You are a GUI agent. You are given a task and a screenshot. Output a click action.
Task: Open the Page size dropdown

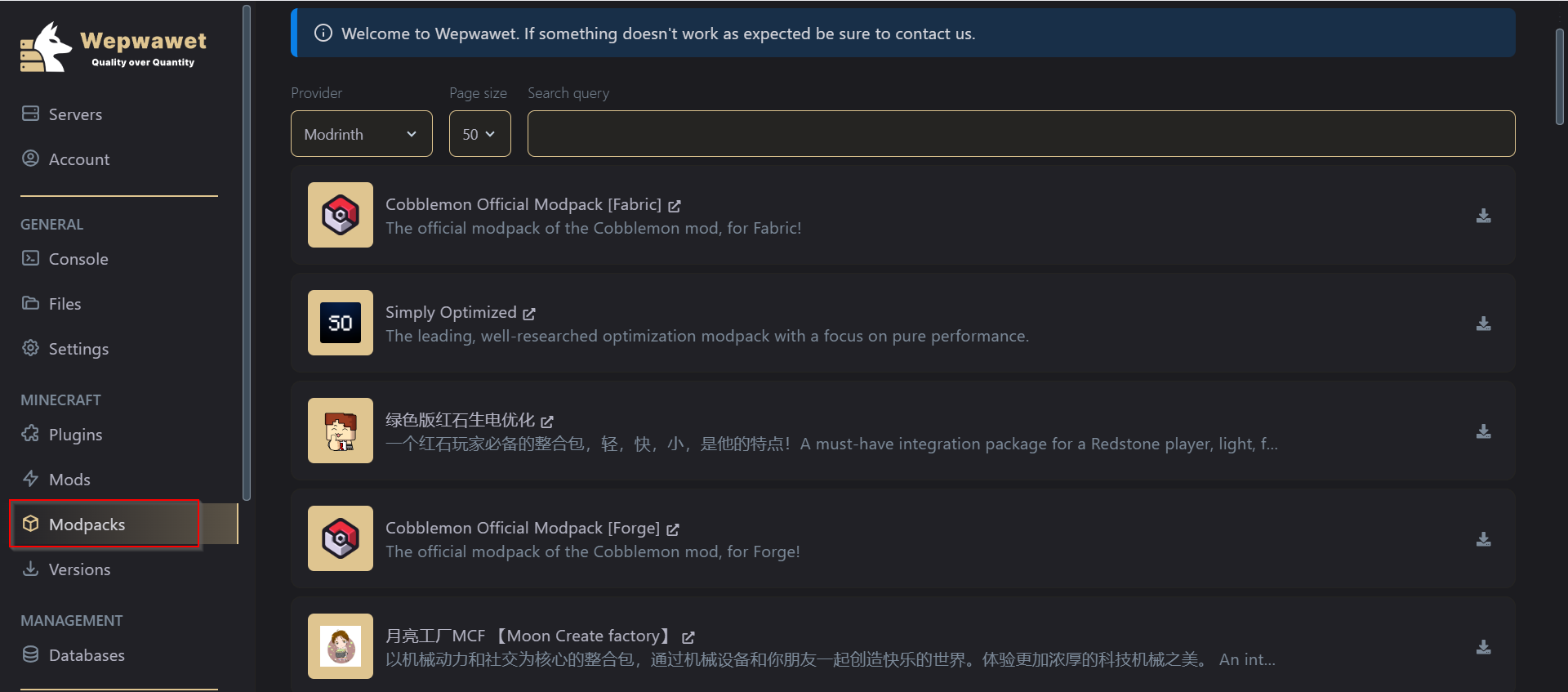(x=479, y=134)
